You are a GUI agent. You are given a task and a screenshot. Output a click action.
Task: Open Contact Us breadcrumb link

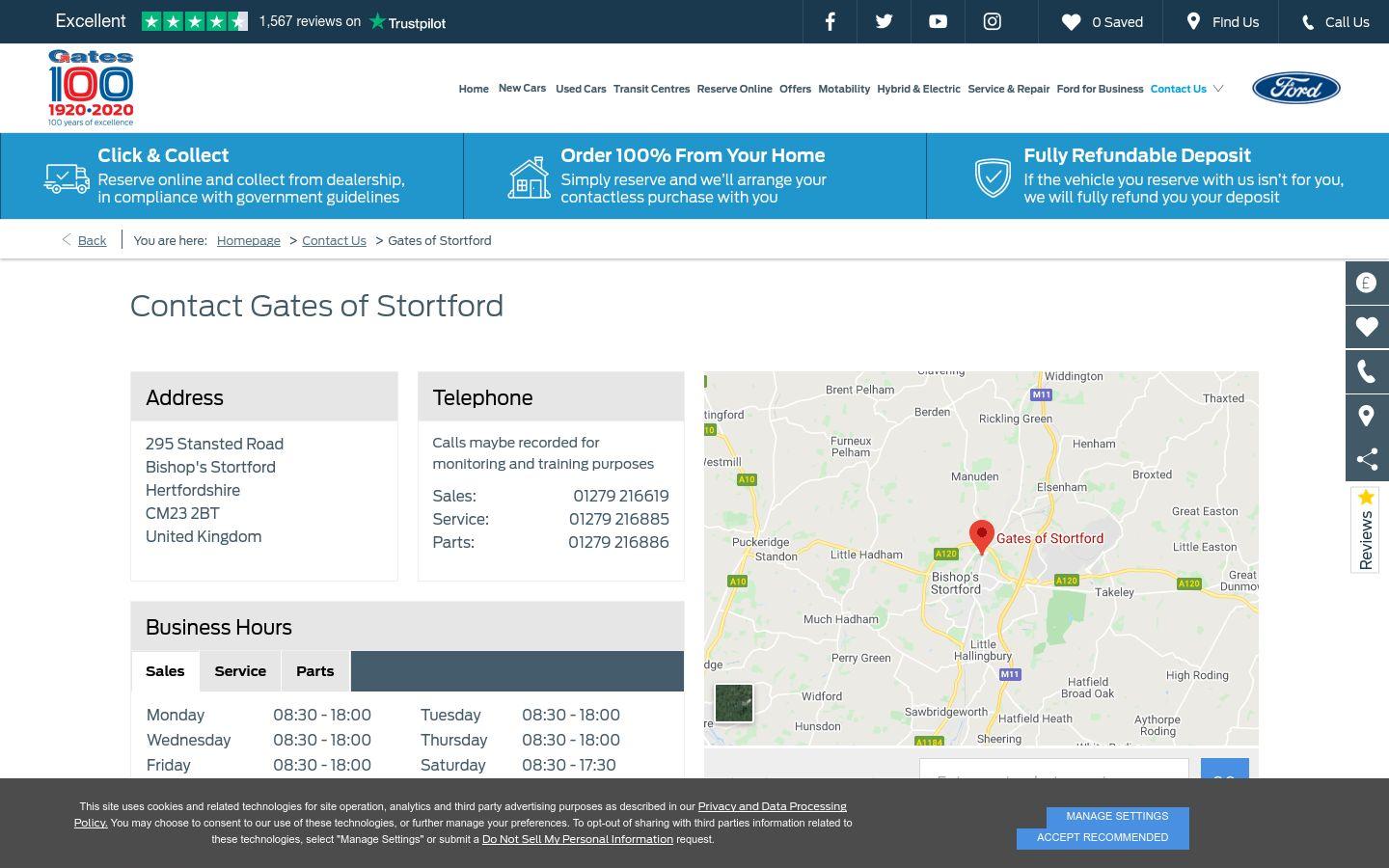[334, 240]
